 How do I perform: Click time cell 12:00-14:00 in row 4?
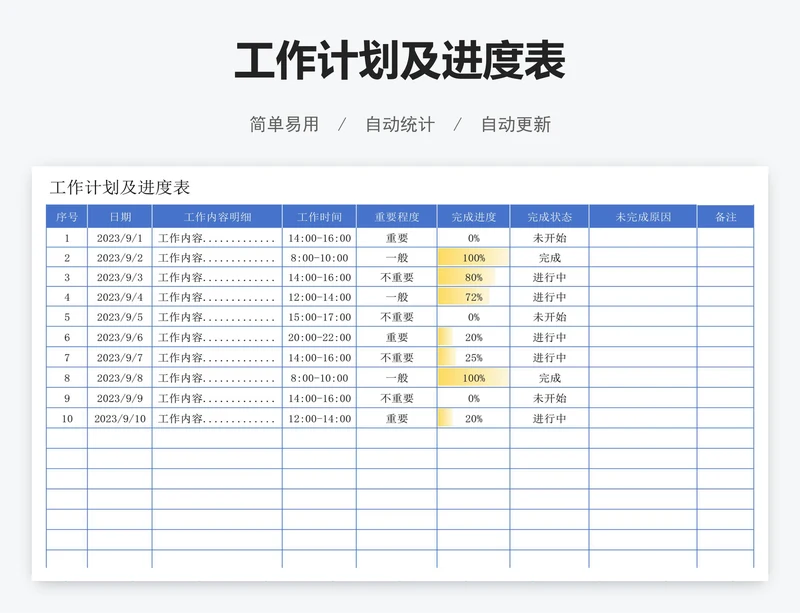click(x=319, y=297)
